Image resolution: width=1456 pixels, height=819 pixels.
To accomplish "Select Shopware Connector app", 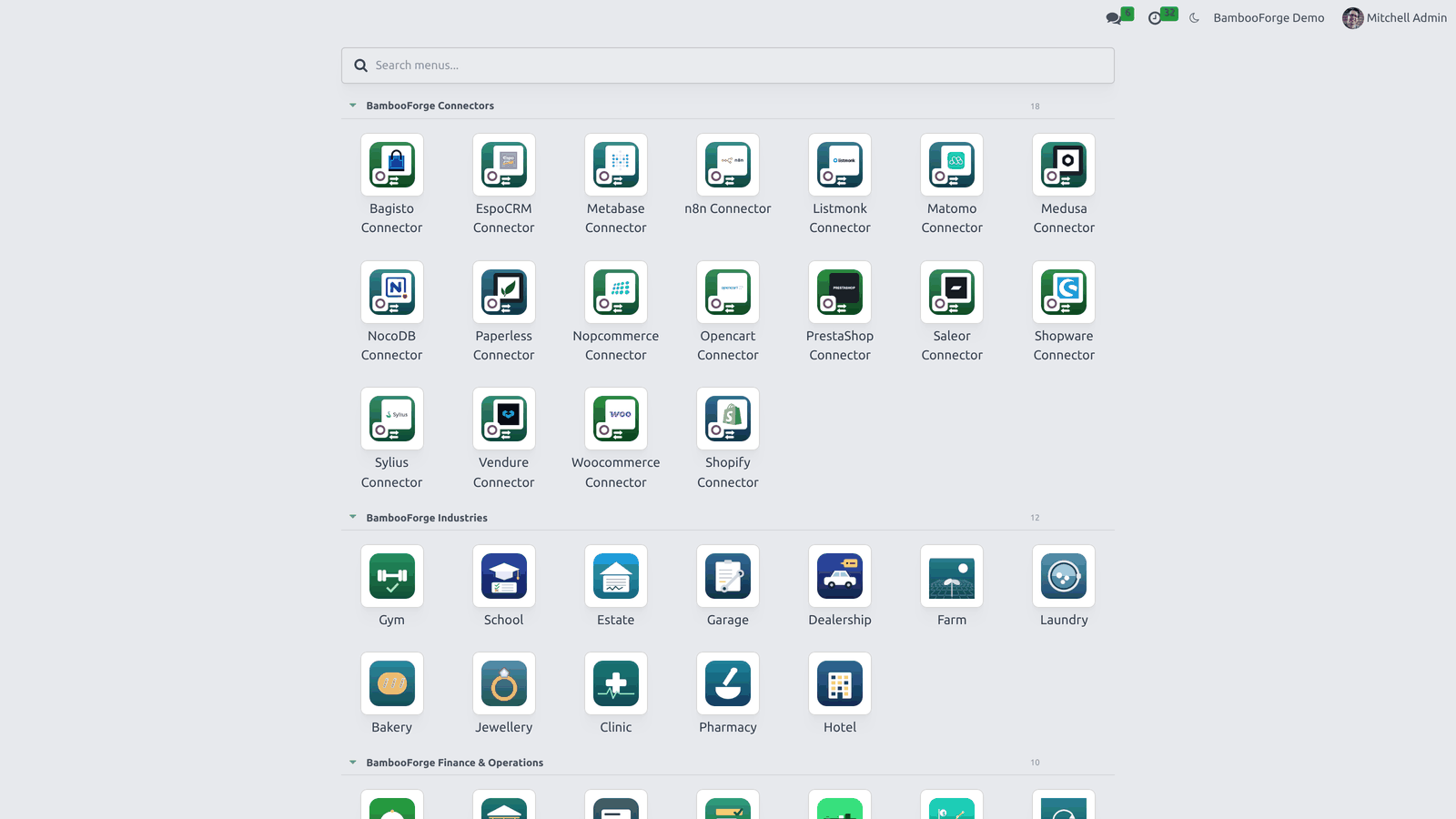I will click(1064, 292).
